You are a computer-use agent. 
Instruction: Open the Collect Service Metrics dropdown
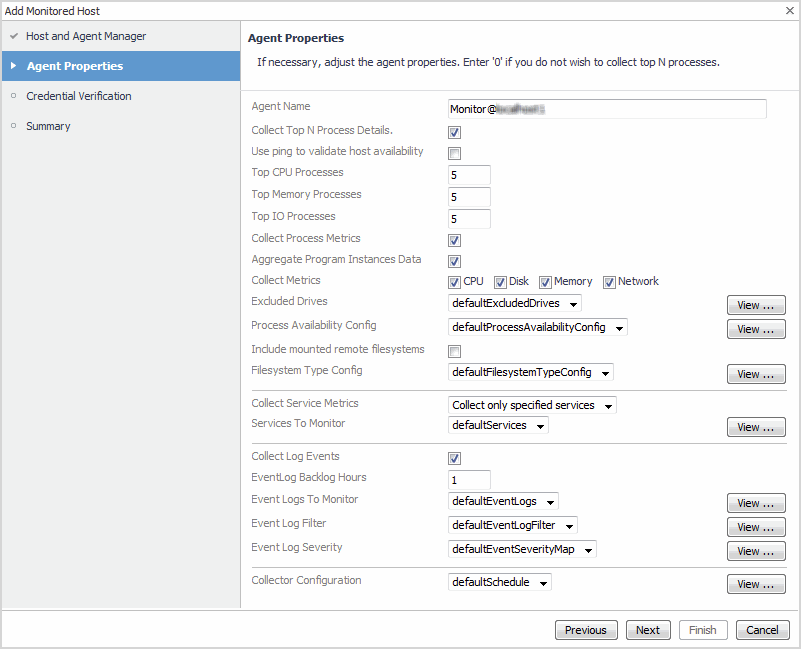click(x=532, y=406)
